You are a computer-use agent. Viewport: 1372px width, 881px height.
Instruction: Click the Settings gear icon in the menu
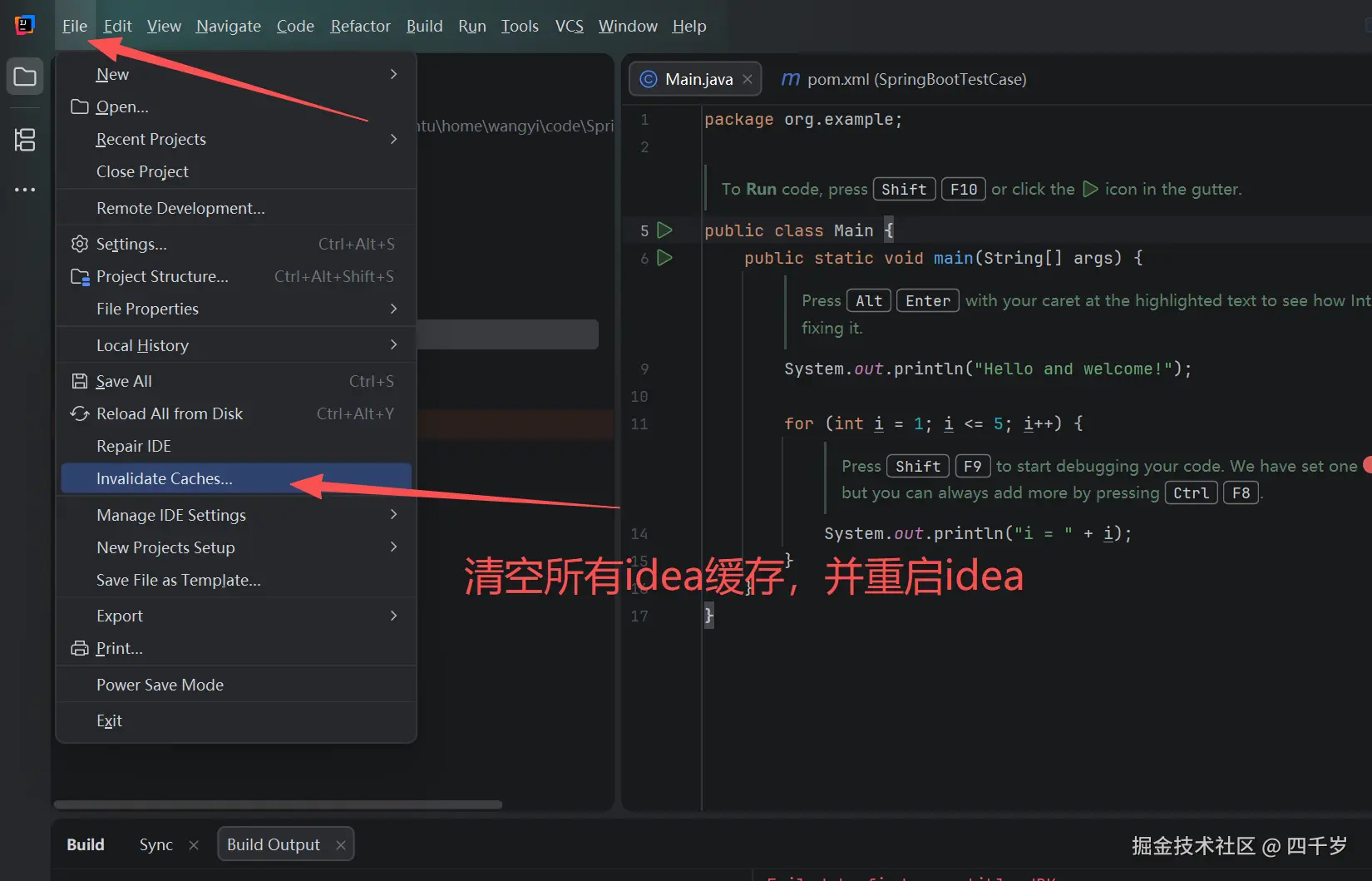(x=79, y=244)
